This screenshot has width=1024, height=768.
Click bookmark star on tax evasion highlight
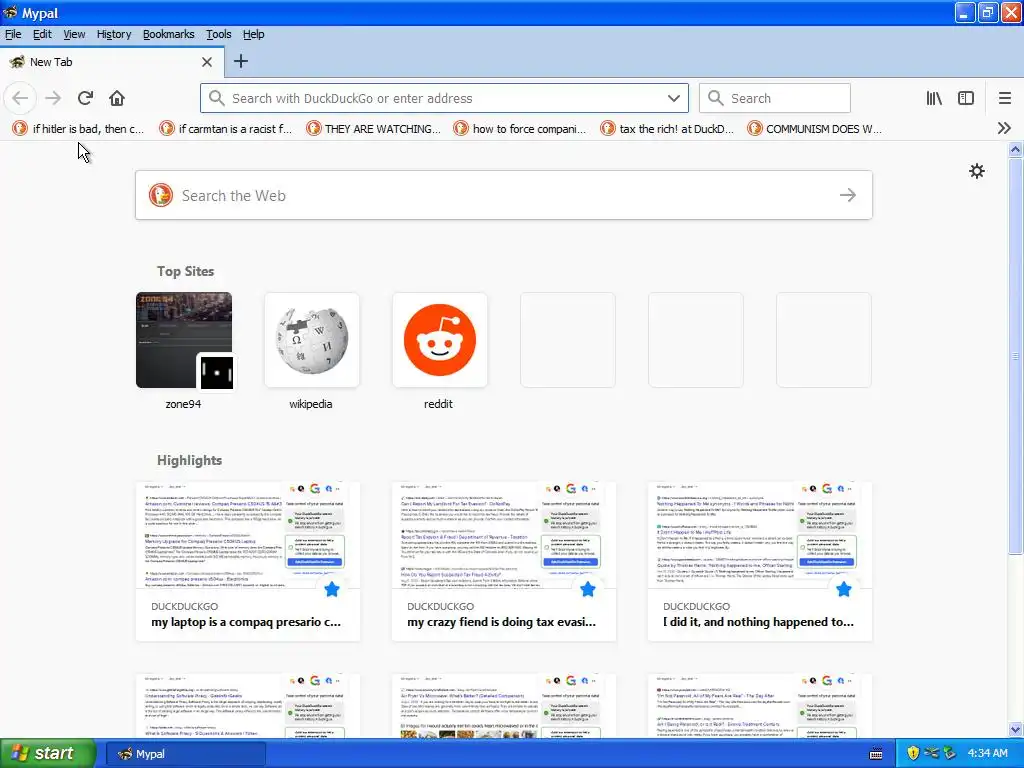588,589
